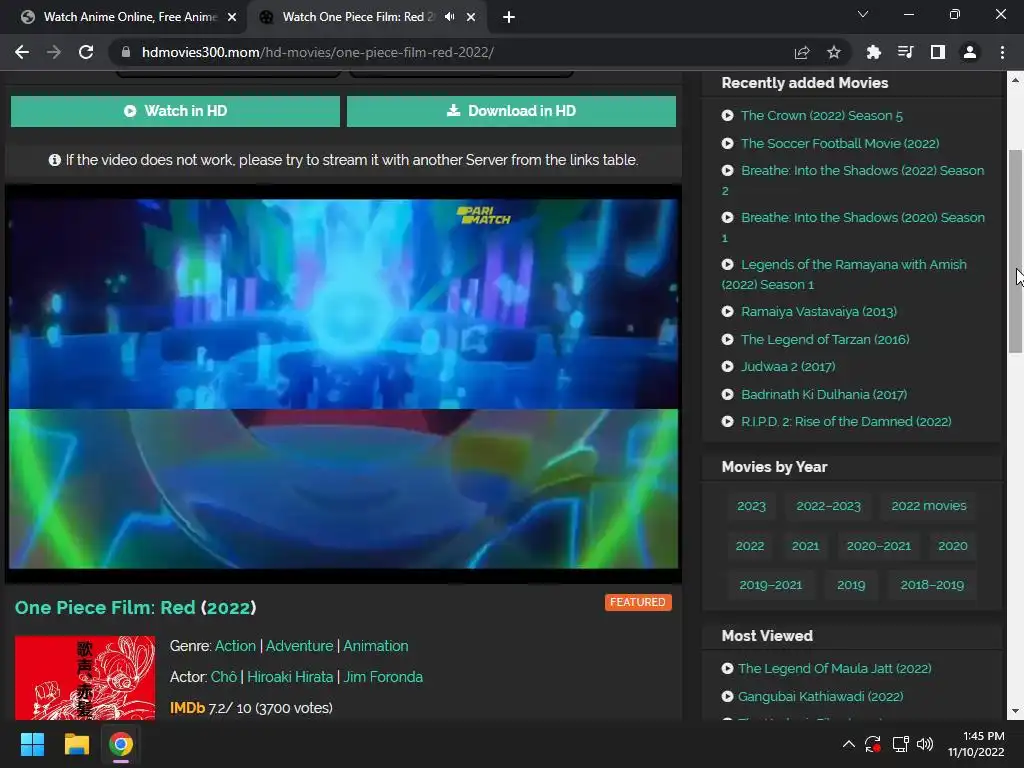The height and width of the screenshot is (768, 1024).
Task: Select the 2023 year tag
Action: pos(751,506)
